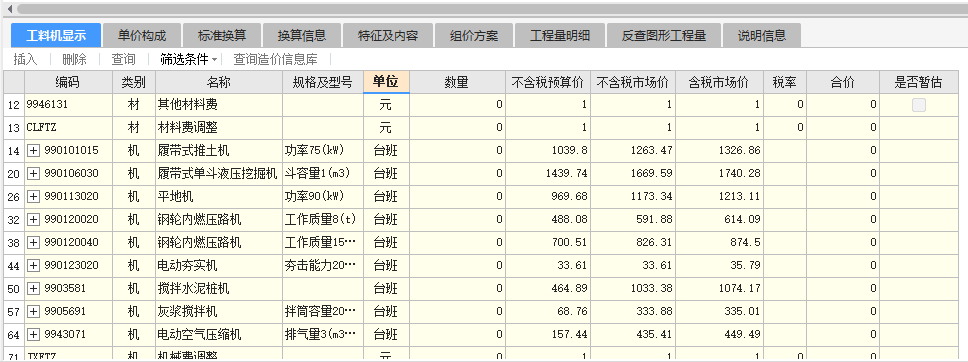Click value 874.5 taxed price
This screenshot has height=362, width=968.
[720, 243]
